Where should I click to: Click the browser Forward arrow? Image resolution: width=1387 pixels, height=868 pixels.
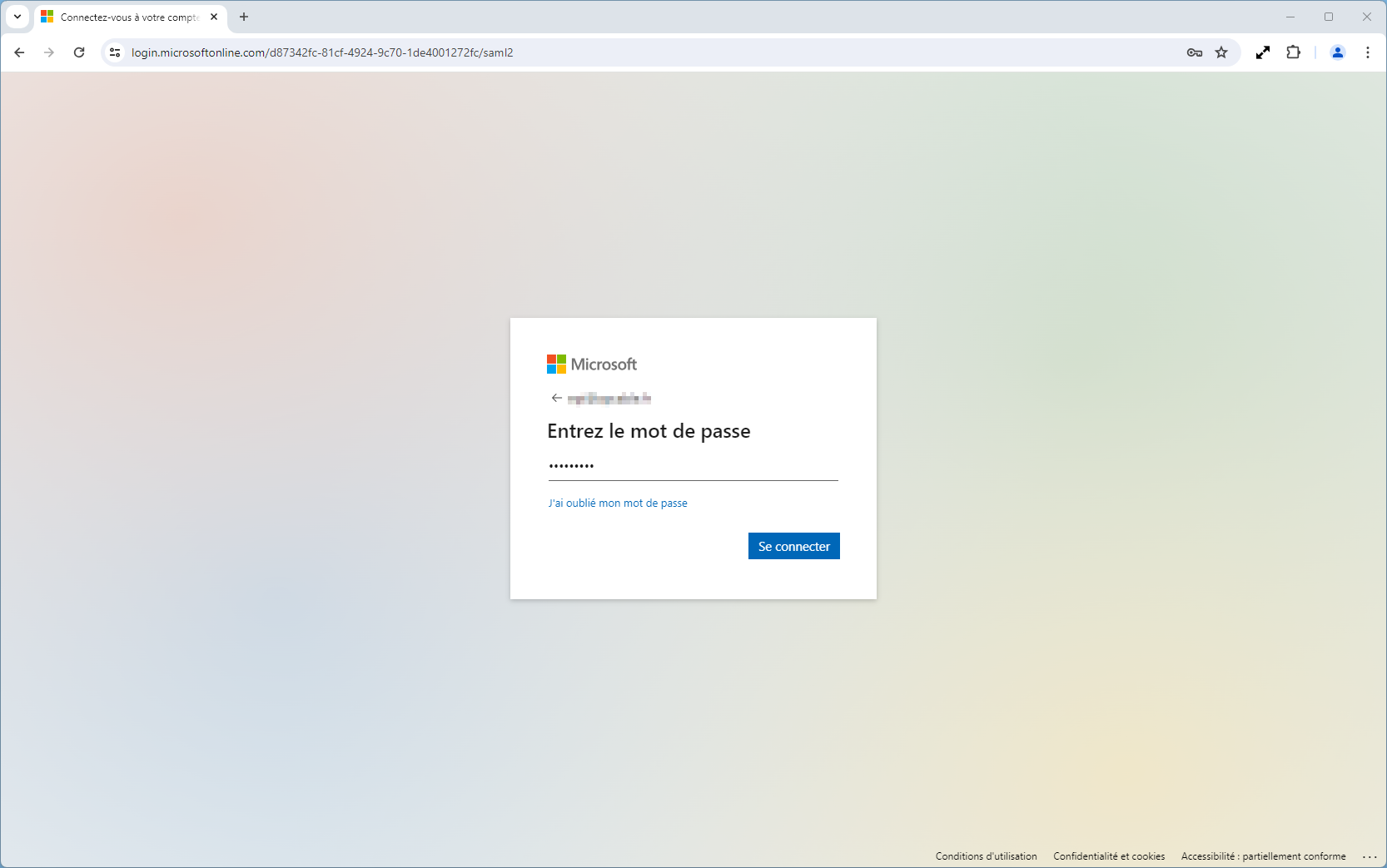(x=49, y=52)
